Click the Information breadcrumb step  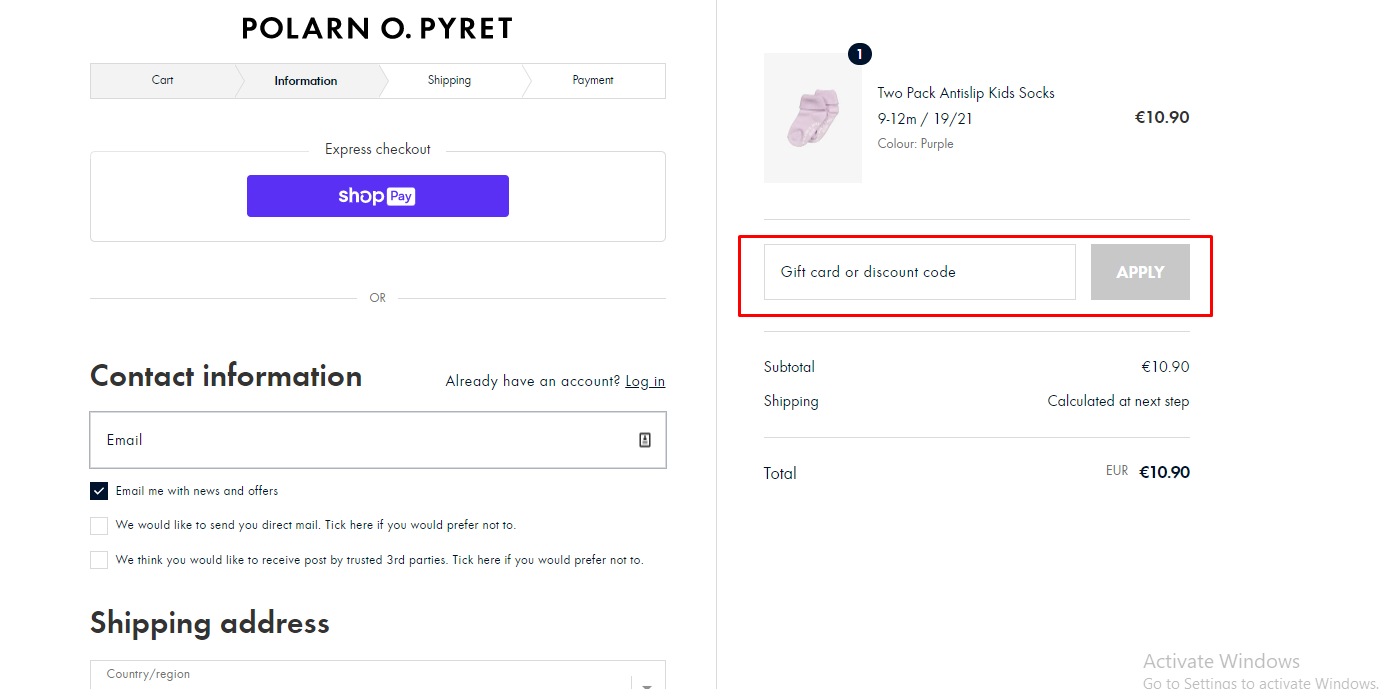tap(305, 80)
